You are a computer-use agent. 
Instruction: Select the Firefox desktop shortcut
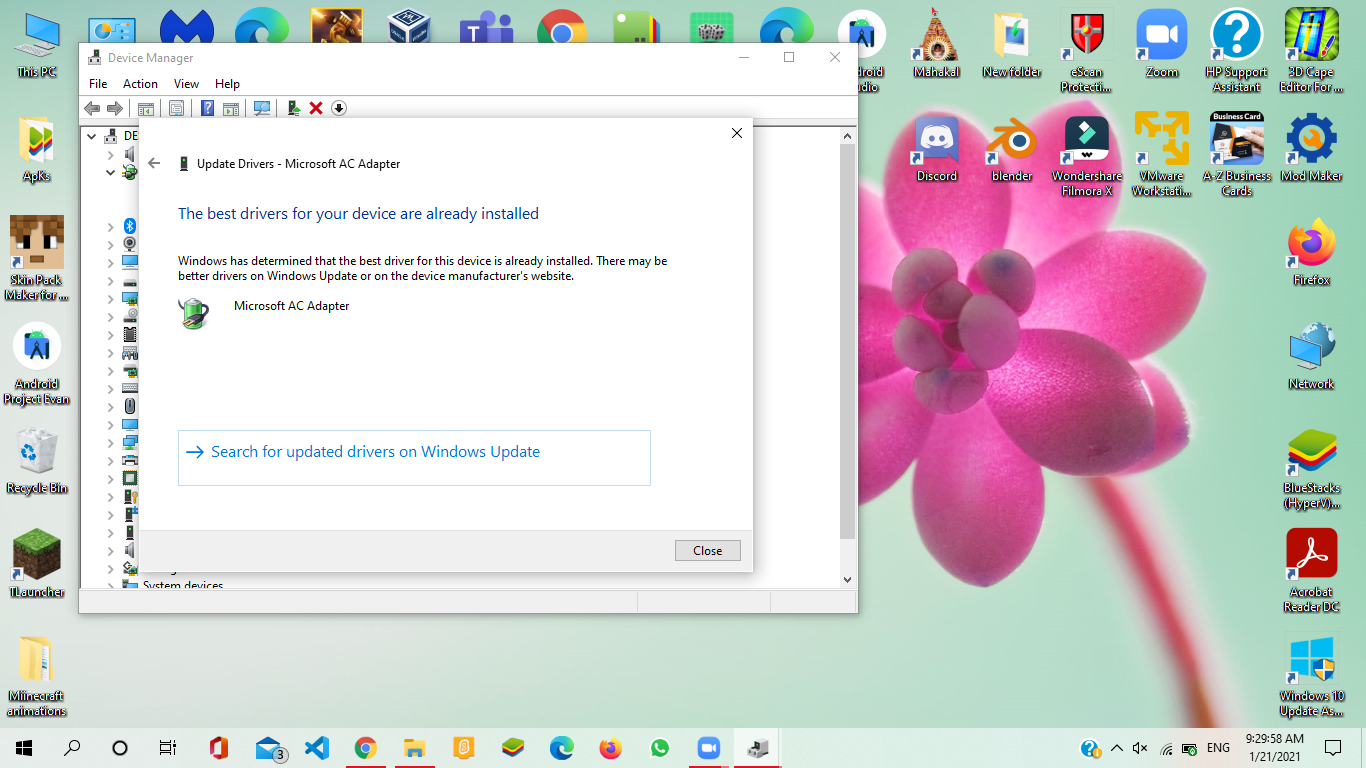tap(1311, 254)
